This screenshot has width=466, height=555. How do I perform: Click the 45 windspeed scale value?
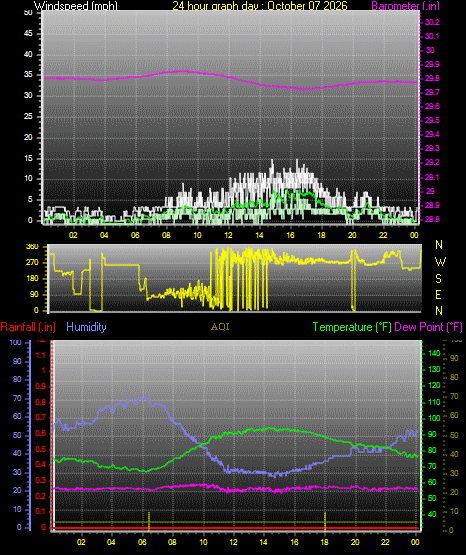point(28,34)
